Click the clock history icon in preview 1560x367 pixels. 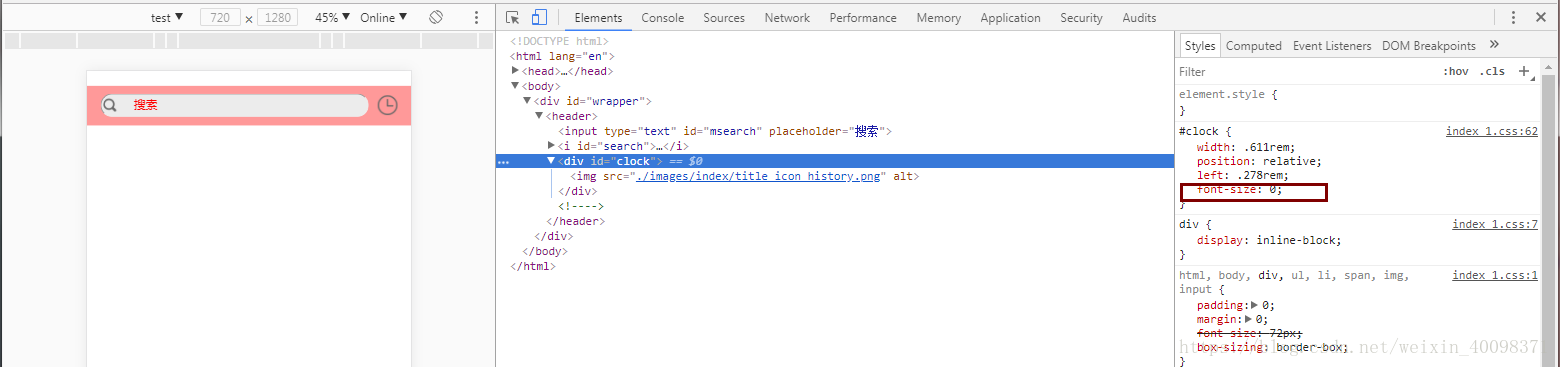[x=387, y=105]
